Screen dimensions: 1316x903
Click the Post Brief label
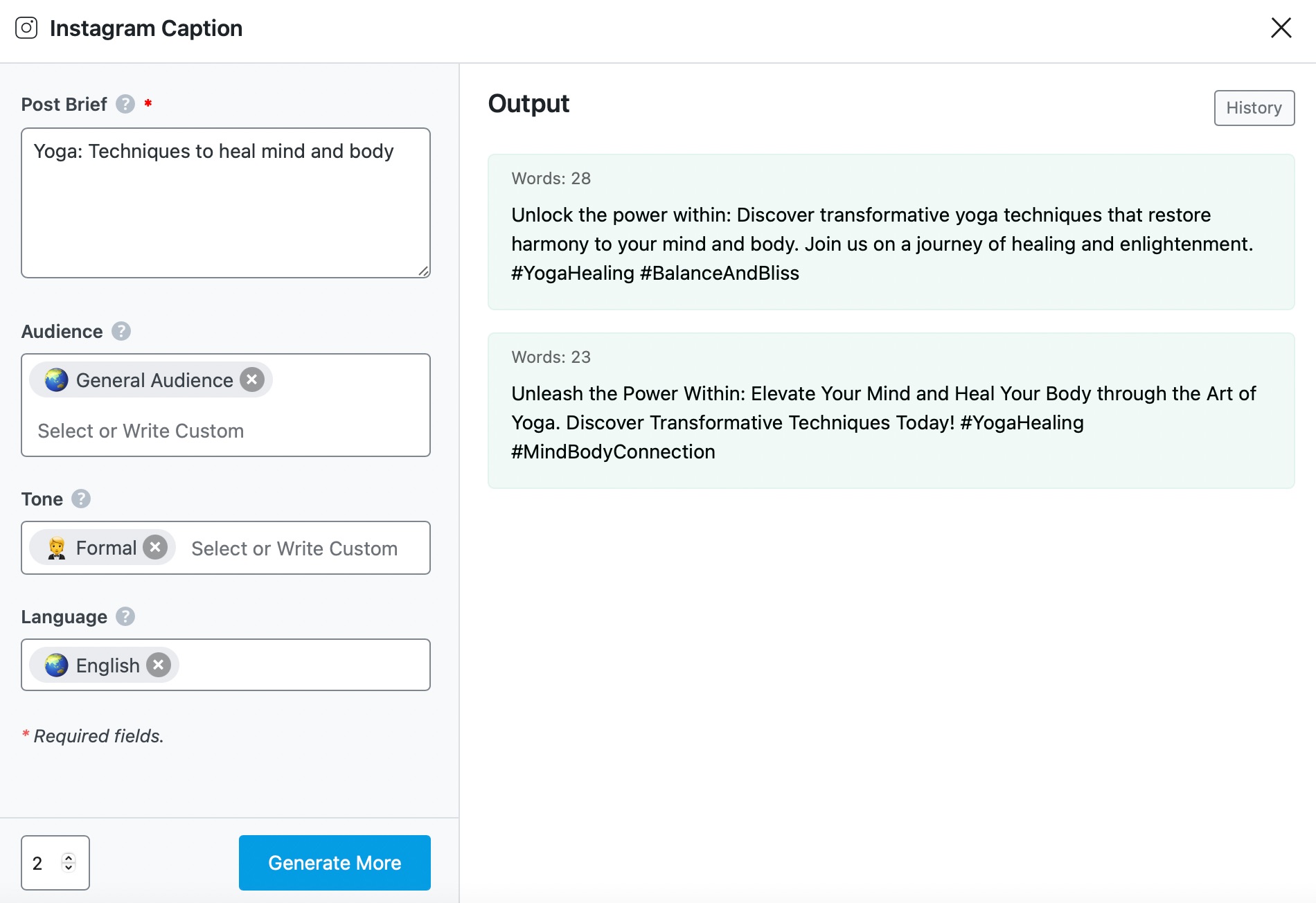point(64,105)
